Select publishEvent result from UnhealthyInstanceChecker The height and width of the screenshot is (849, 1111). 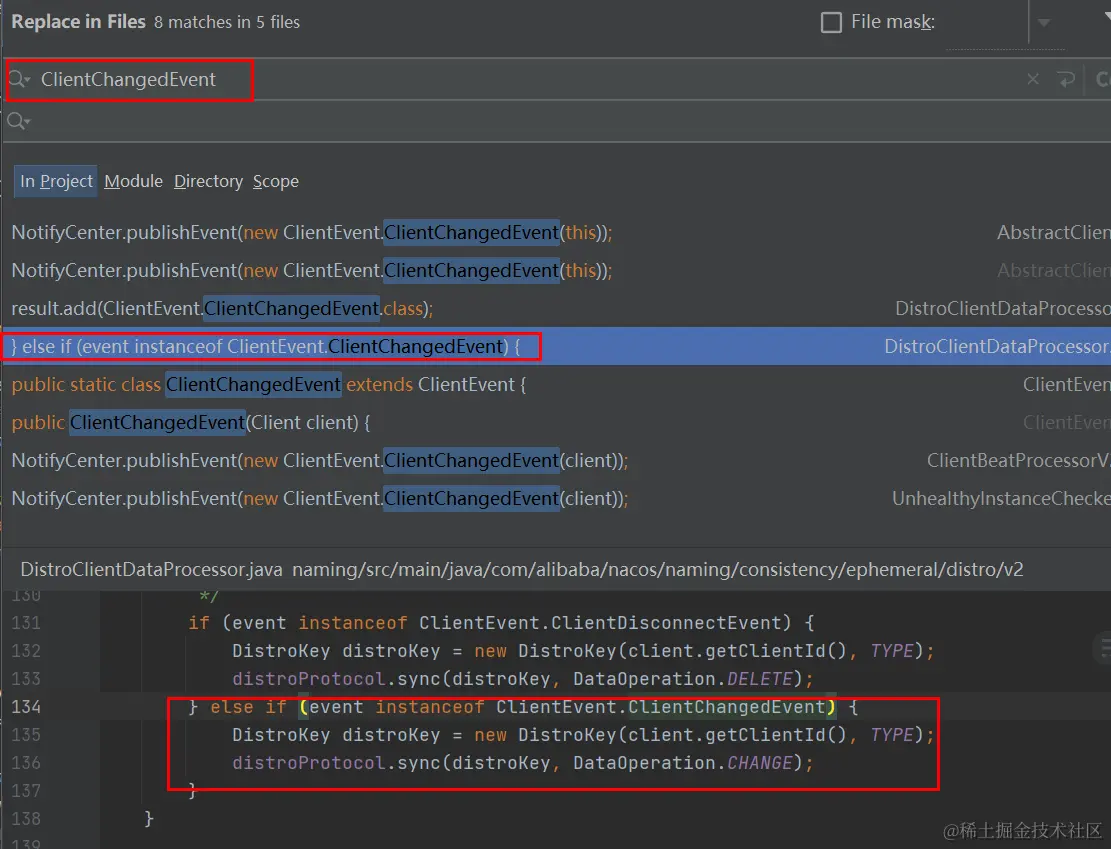click(557, 498)
